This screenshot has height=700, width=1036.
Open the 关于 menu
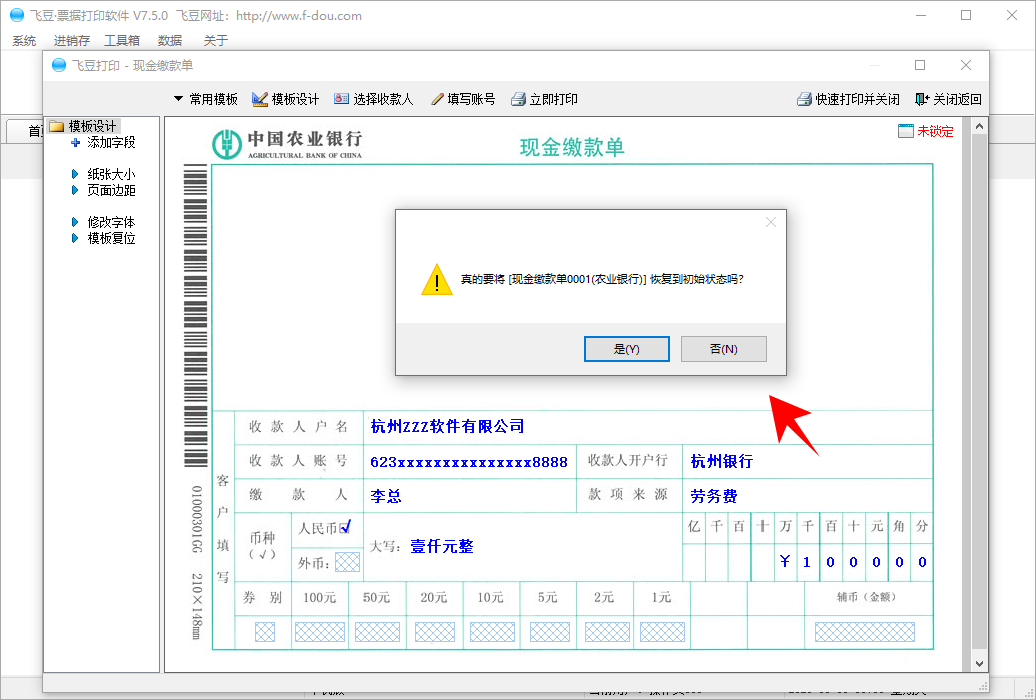(x=215, y=40)
